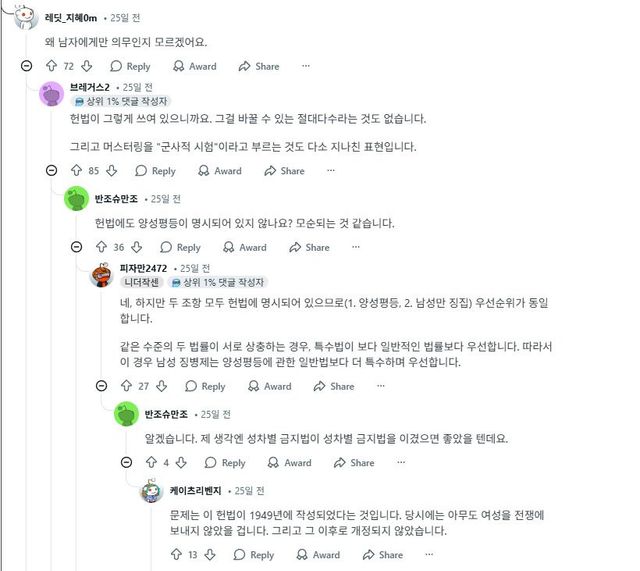The width and height of the screenshot is (640, 571).
Task: Upvote the comment with 4 votes
Action: (151, 463)
